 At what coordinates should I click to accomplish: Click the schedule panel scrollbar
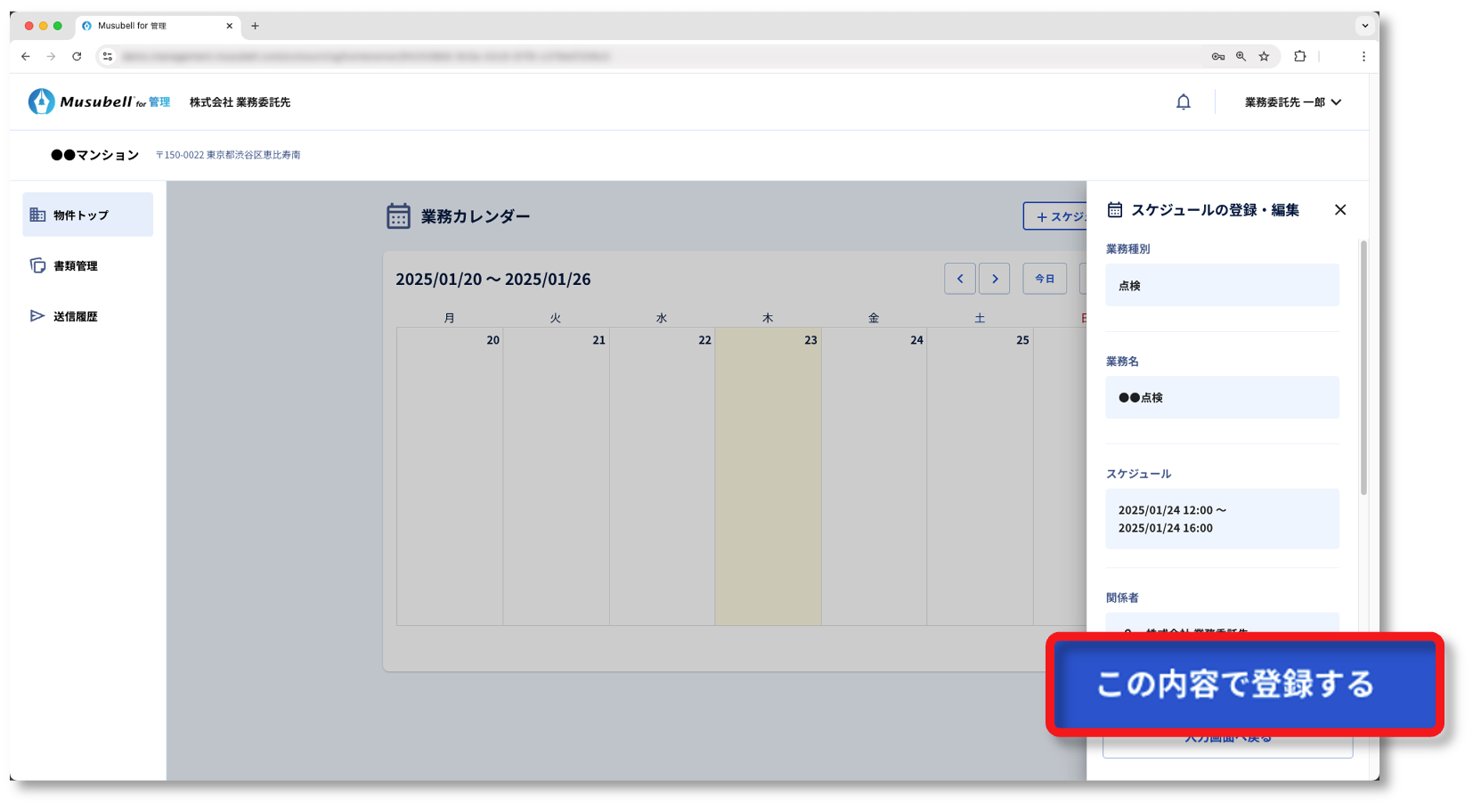coord(1363,367)
